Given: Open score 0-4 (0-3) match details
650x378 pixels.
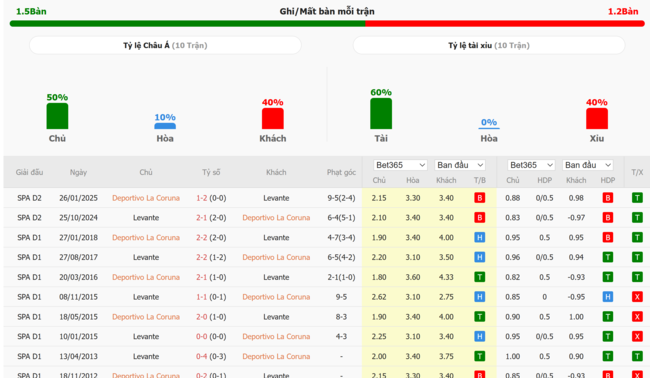Looking at the screenshot, I should point(211,356).
